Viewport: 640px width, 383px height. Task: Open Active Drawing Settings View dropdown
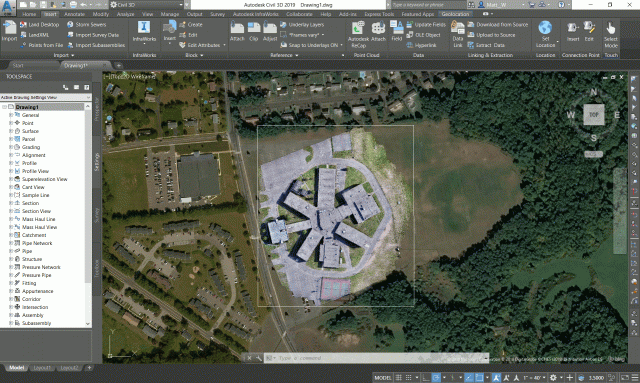pyautogui.click(x=46, y=97)
